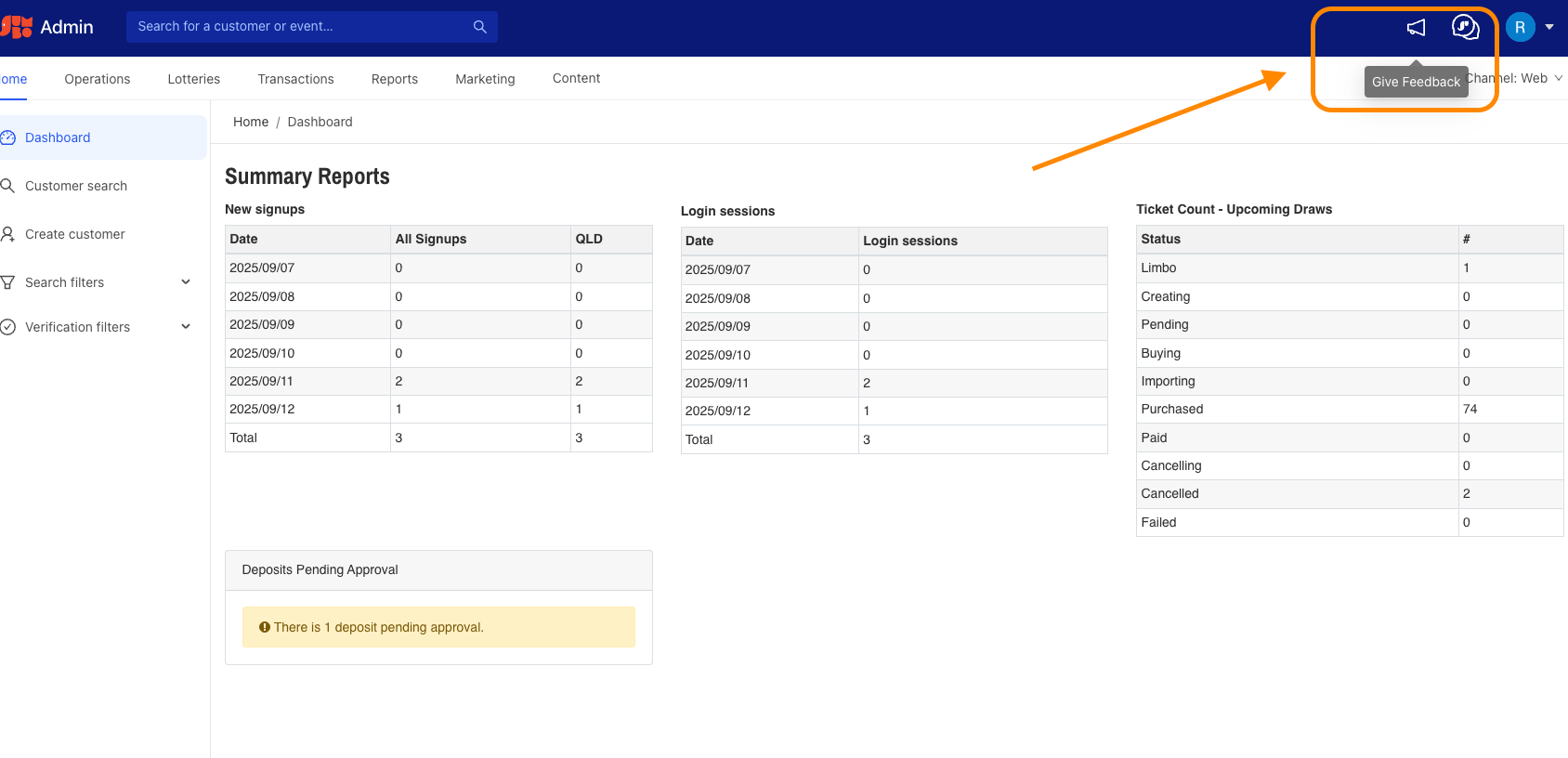Click the Admin logo icon

pos(17,27)
